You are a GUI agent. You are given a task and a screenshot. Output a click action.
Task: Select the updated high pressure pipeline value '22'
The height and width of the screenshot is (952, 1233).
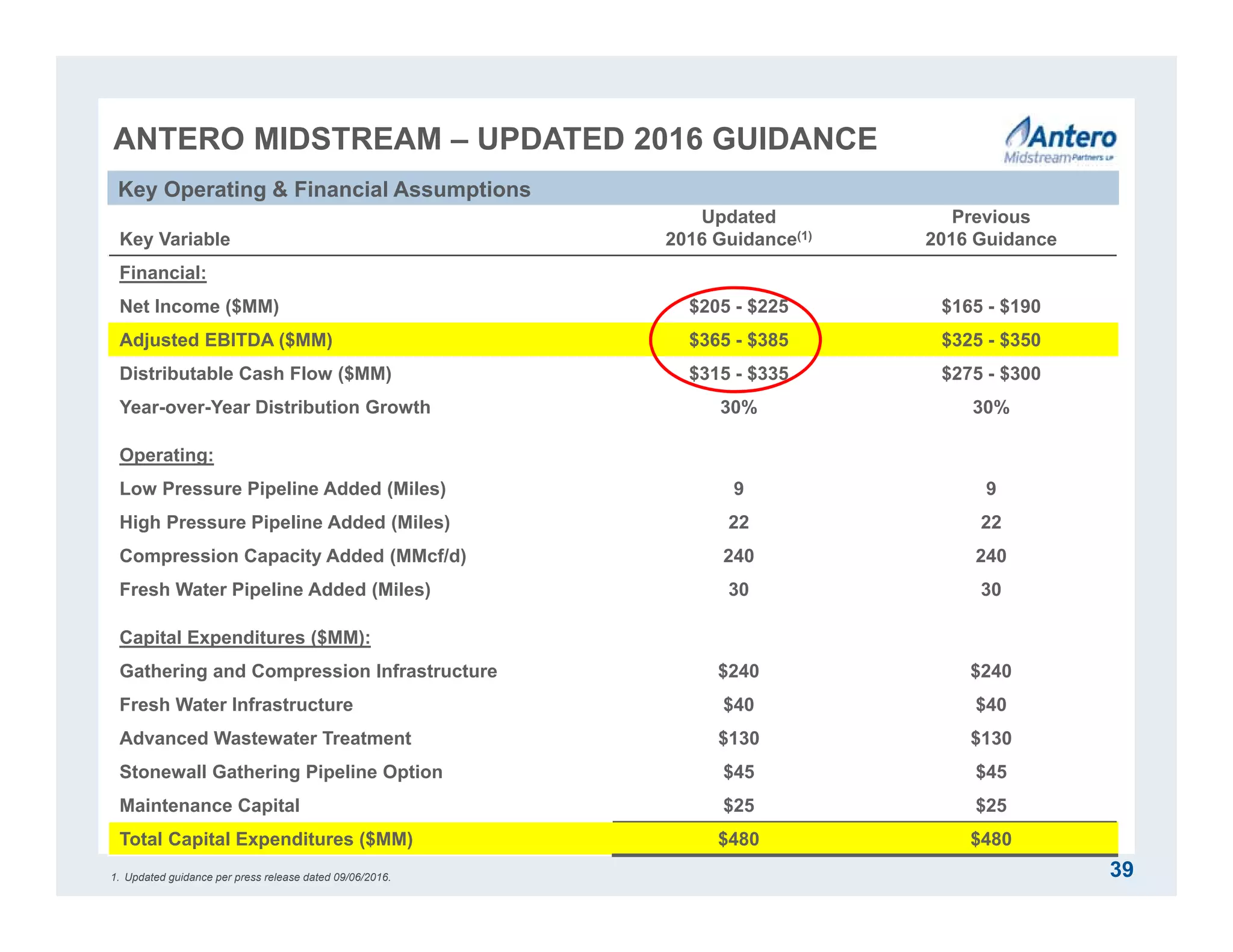coord(739,522)
